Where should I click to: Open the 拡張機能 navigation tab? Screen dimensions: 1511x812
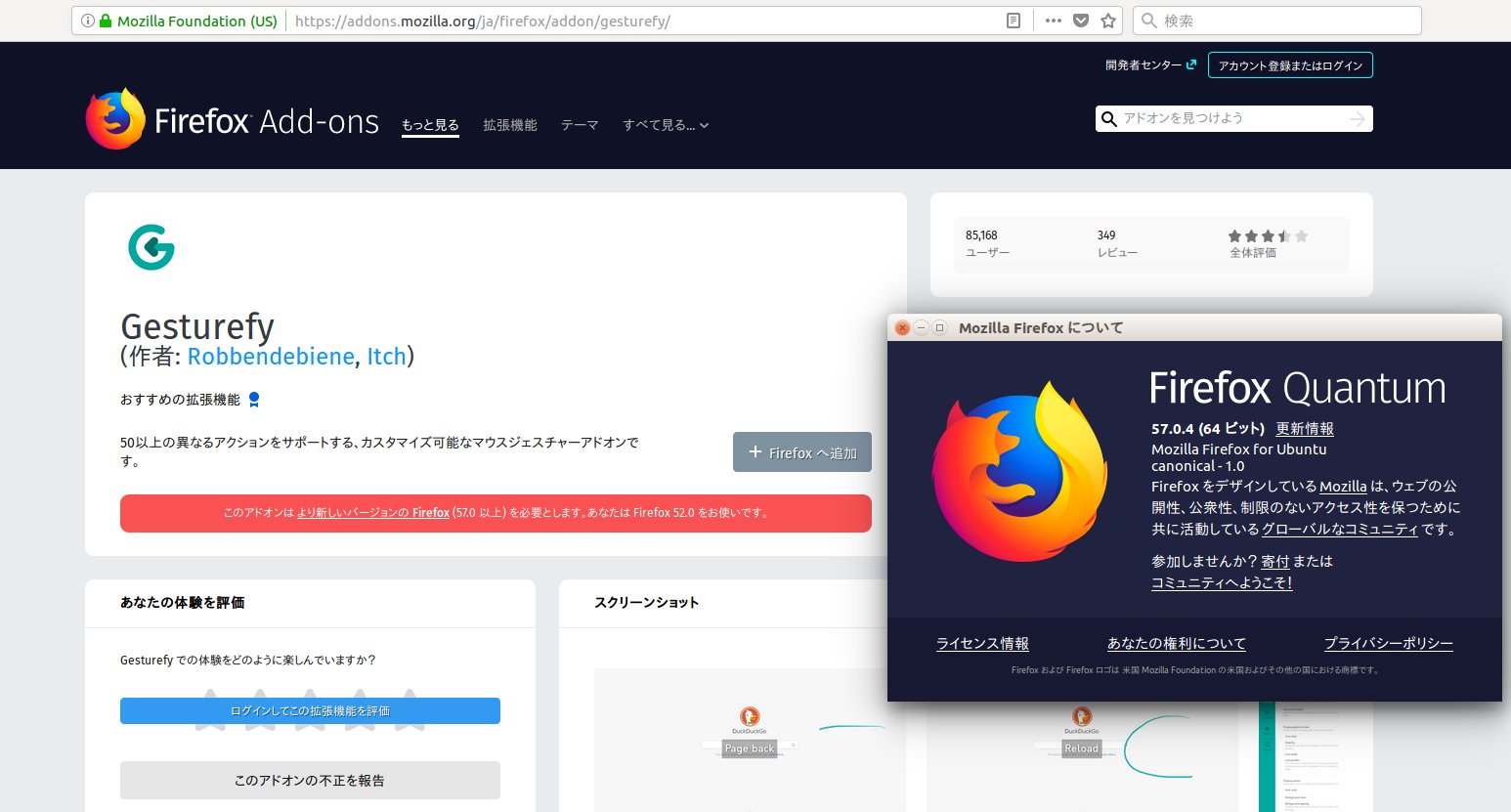click(510, 125)
